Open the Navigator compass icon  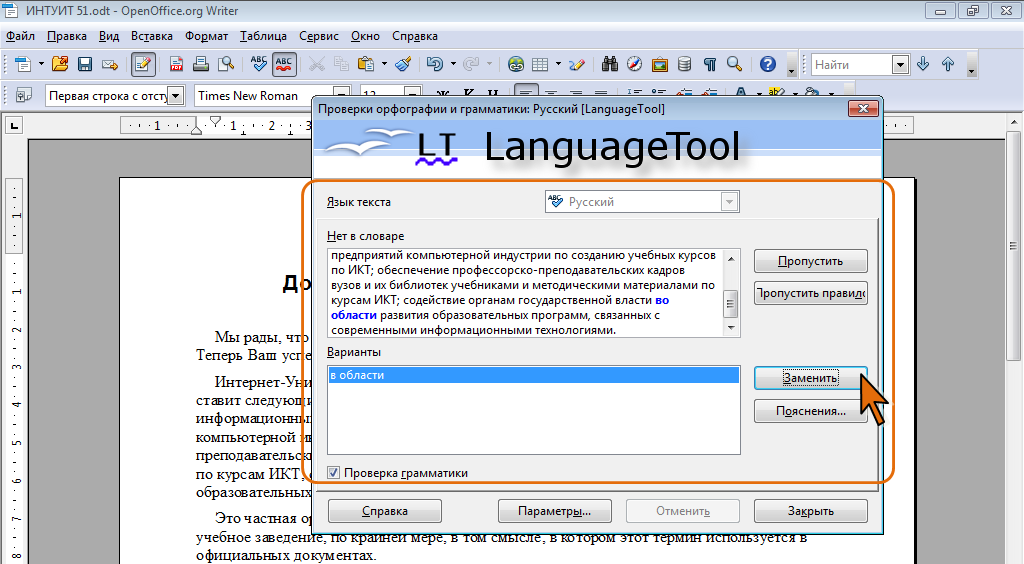[x=635, y=64]
